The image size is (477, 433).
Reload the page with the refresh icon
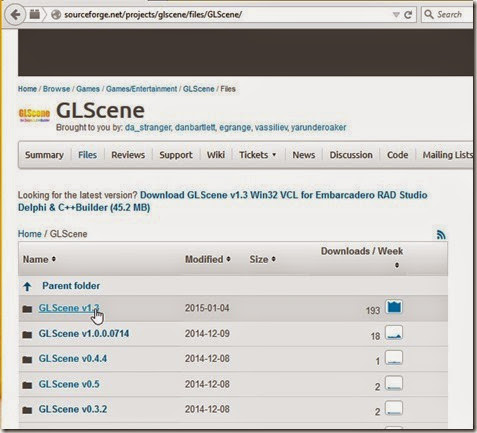[408, 15]
